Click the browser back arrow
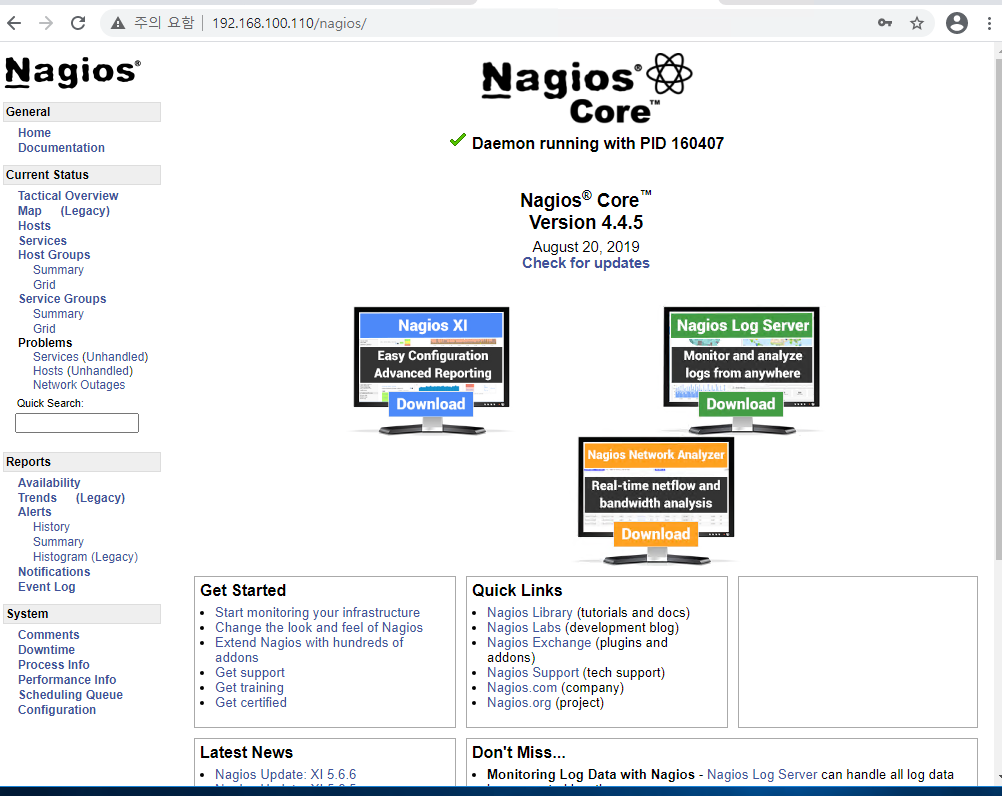Screen dimensions: 1002x796 point(14,24)
